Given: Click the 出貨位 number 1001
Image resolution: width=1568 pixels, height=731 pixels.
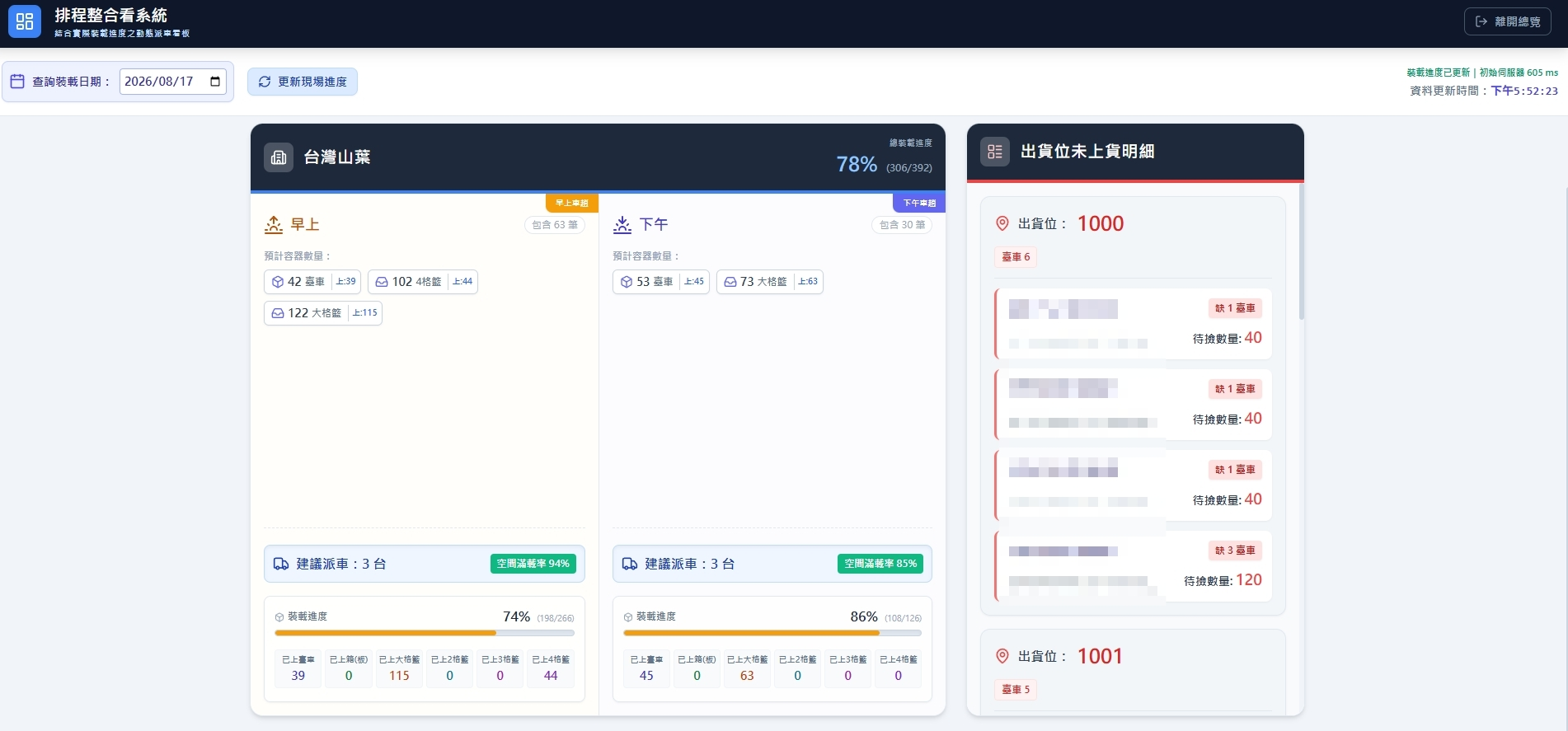Looking at the screenshot, I should 1101,656.
